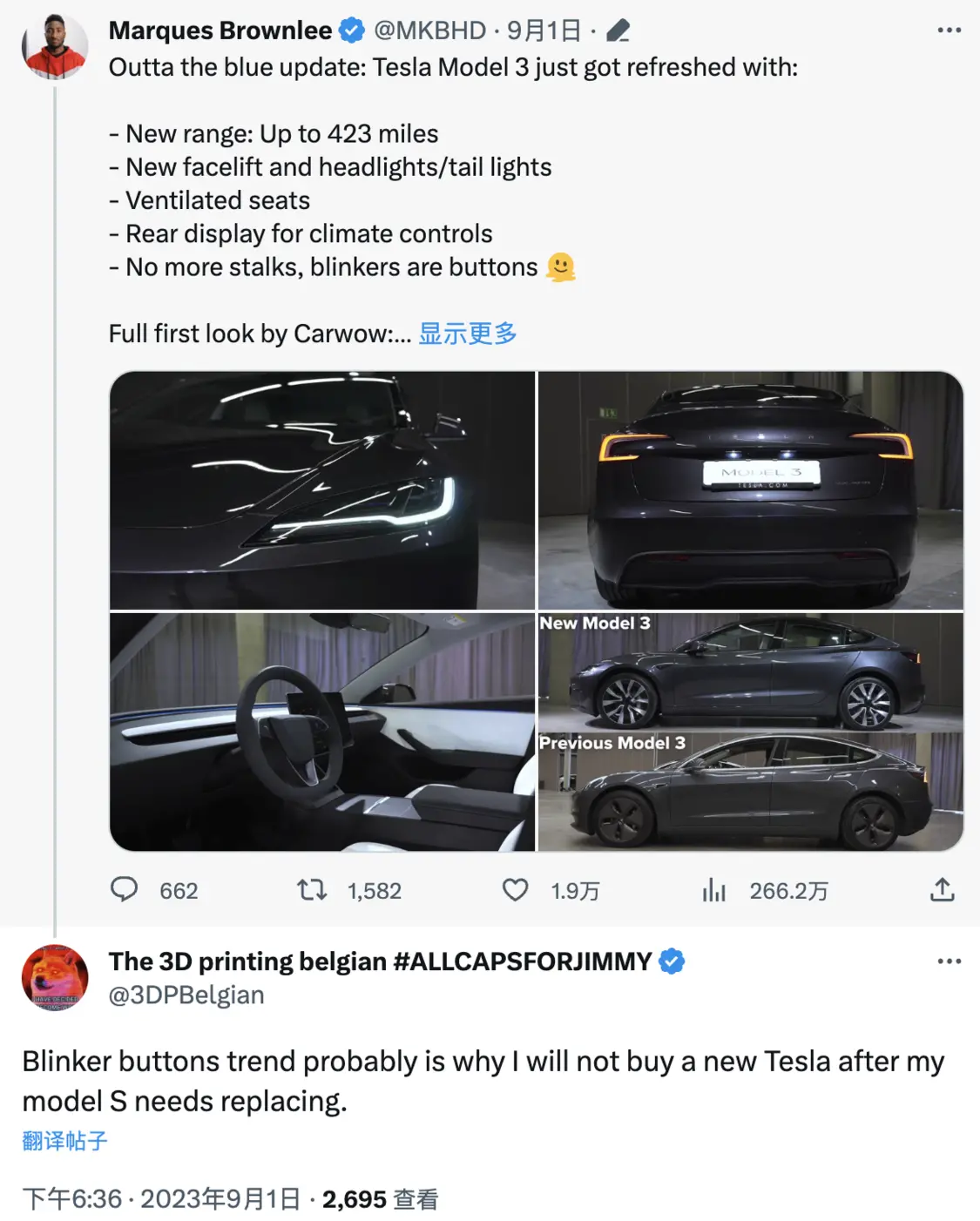
Task: Click the retweet icon on MKBHD's post
Action: pyautogui.click(x=311, y=889)
